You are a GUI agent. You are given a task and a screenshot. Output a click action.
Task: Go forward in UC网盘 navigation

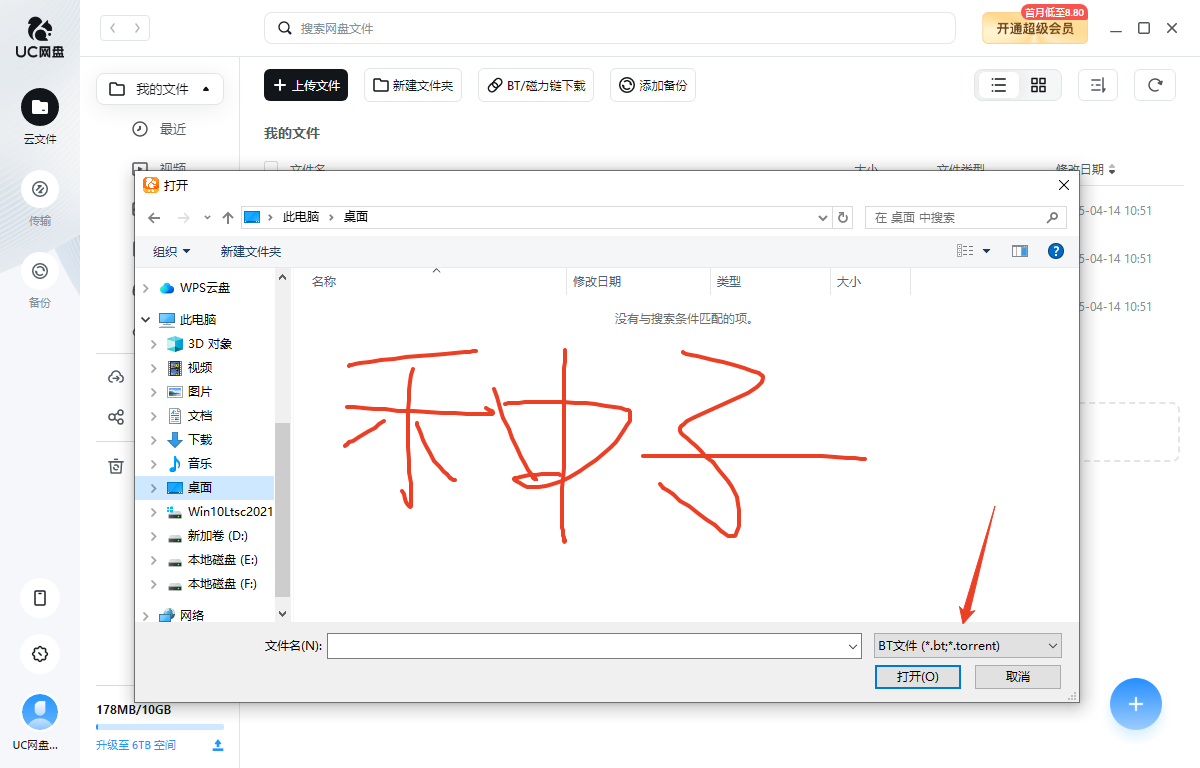(x=138, y=28)
